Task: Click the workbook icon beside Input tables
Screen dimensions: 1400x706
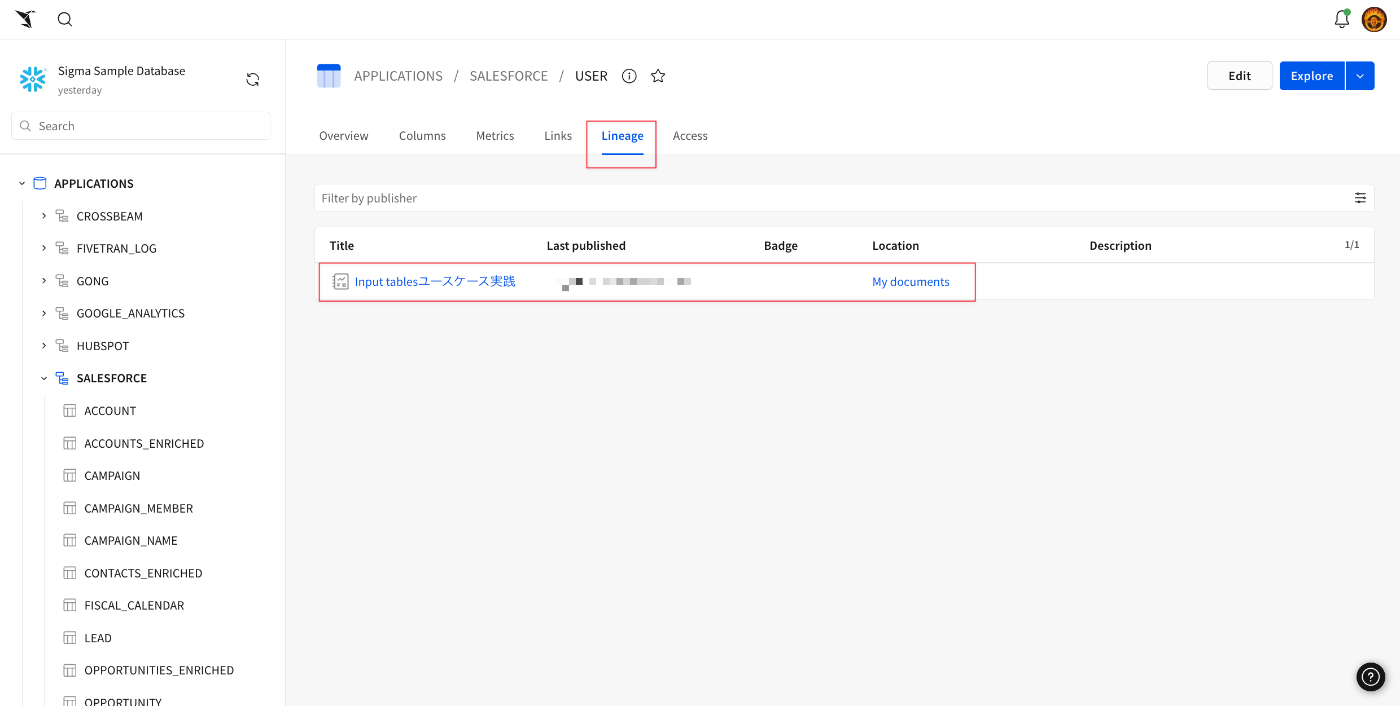Action: pos(341,282)
